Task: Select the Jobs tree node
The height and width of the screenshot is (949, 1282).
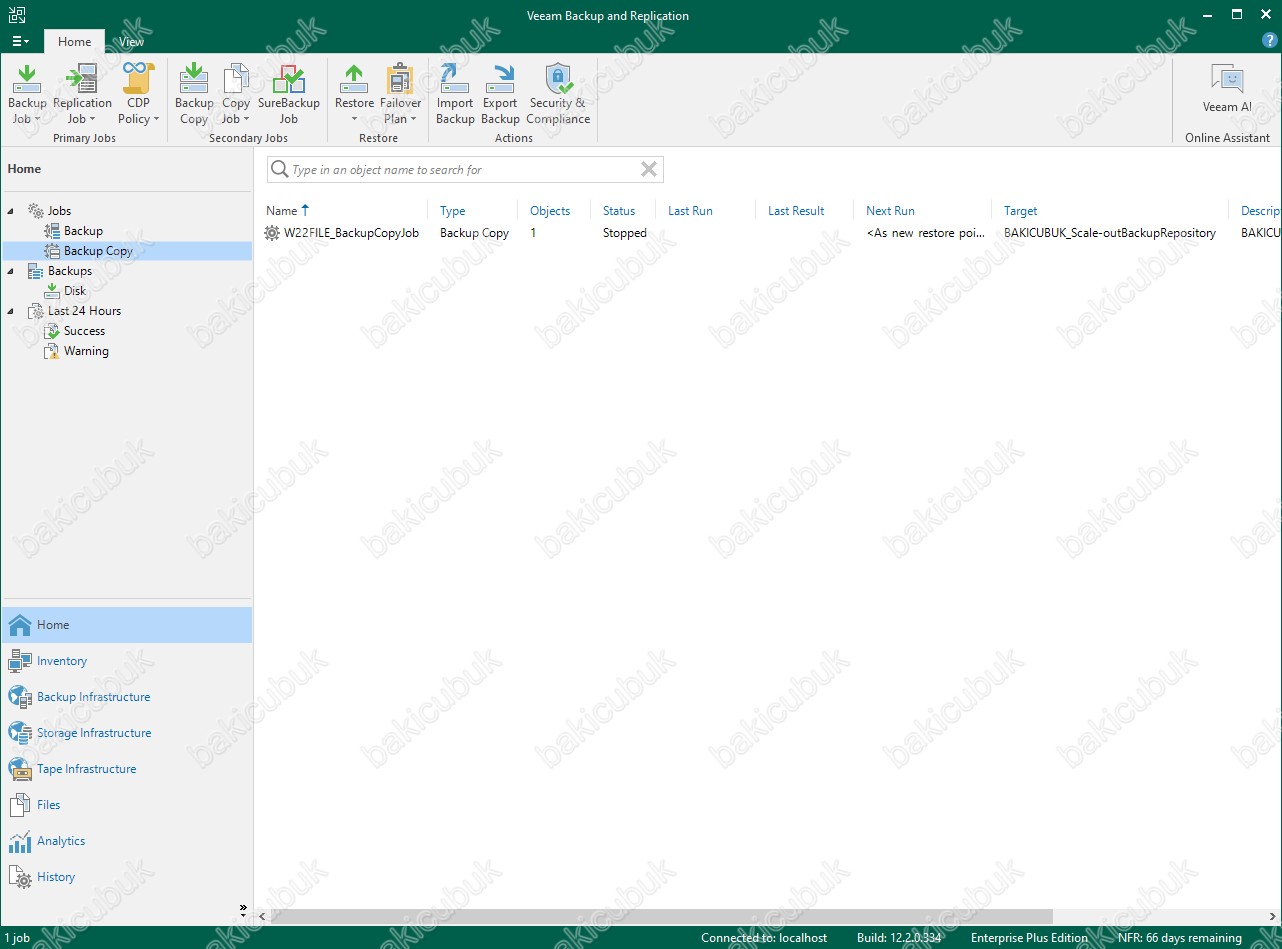Action: (59, 211)
